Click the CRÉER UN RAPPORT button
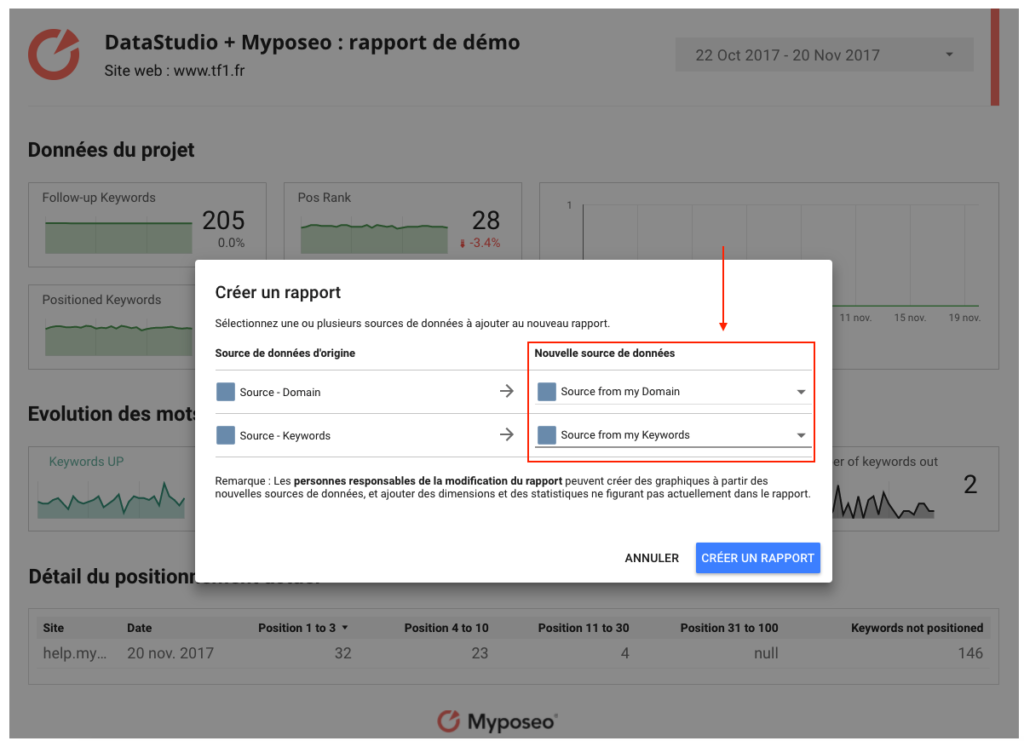This screenshot has height=741, width=1024. (x=758, y=558)
